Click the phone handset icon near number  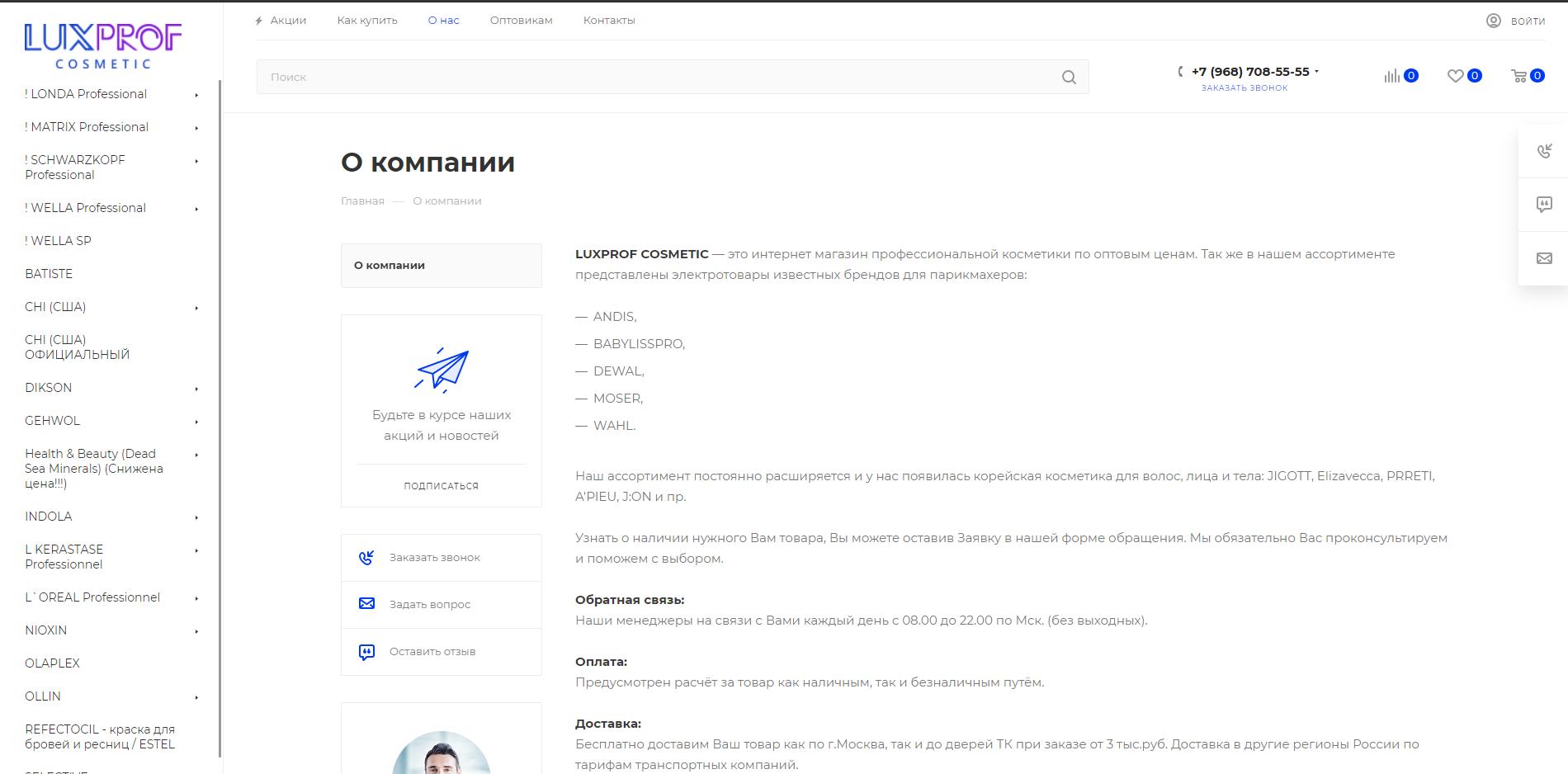[x=1180, y=72]
